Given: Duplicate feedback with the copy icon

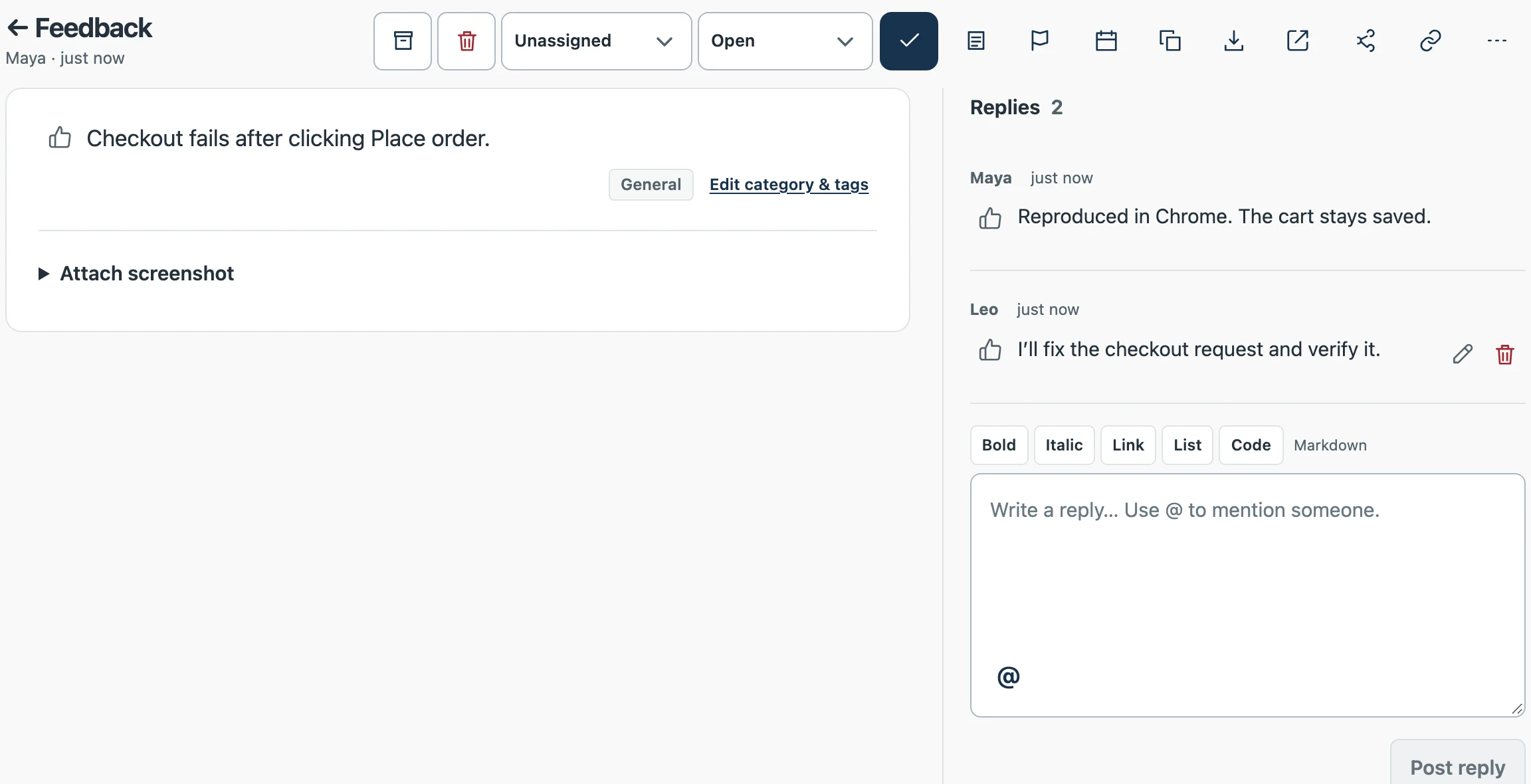Looking at the screenshot, I should click(1170, 41).
